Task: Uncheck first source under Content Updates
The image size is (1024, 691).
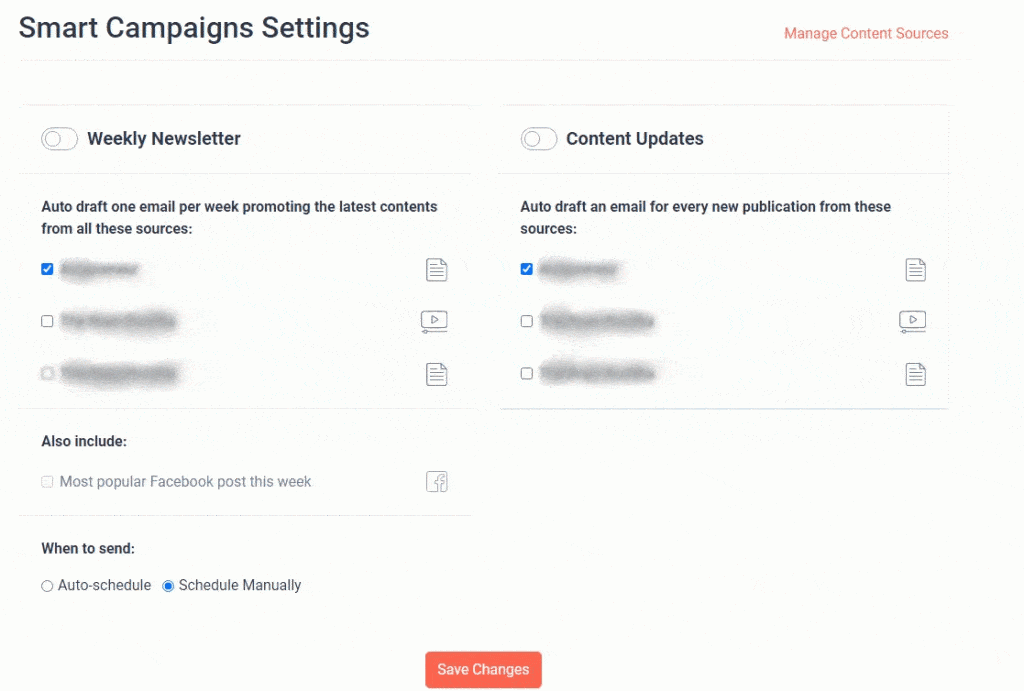Action: (x=527, y=269)
